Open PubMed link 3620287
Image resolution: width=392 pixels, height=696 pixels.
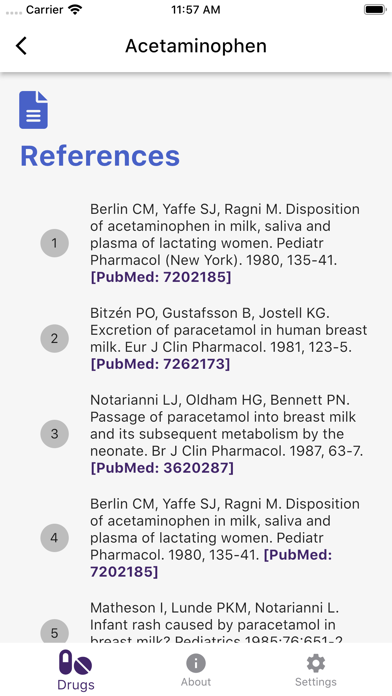coord(162,468)
